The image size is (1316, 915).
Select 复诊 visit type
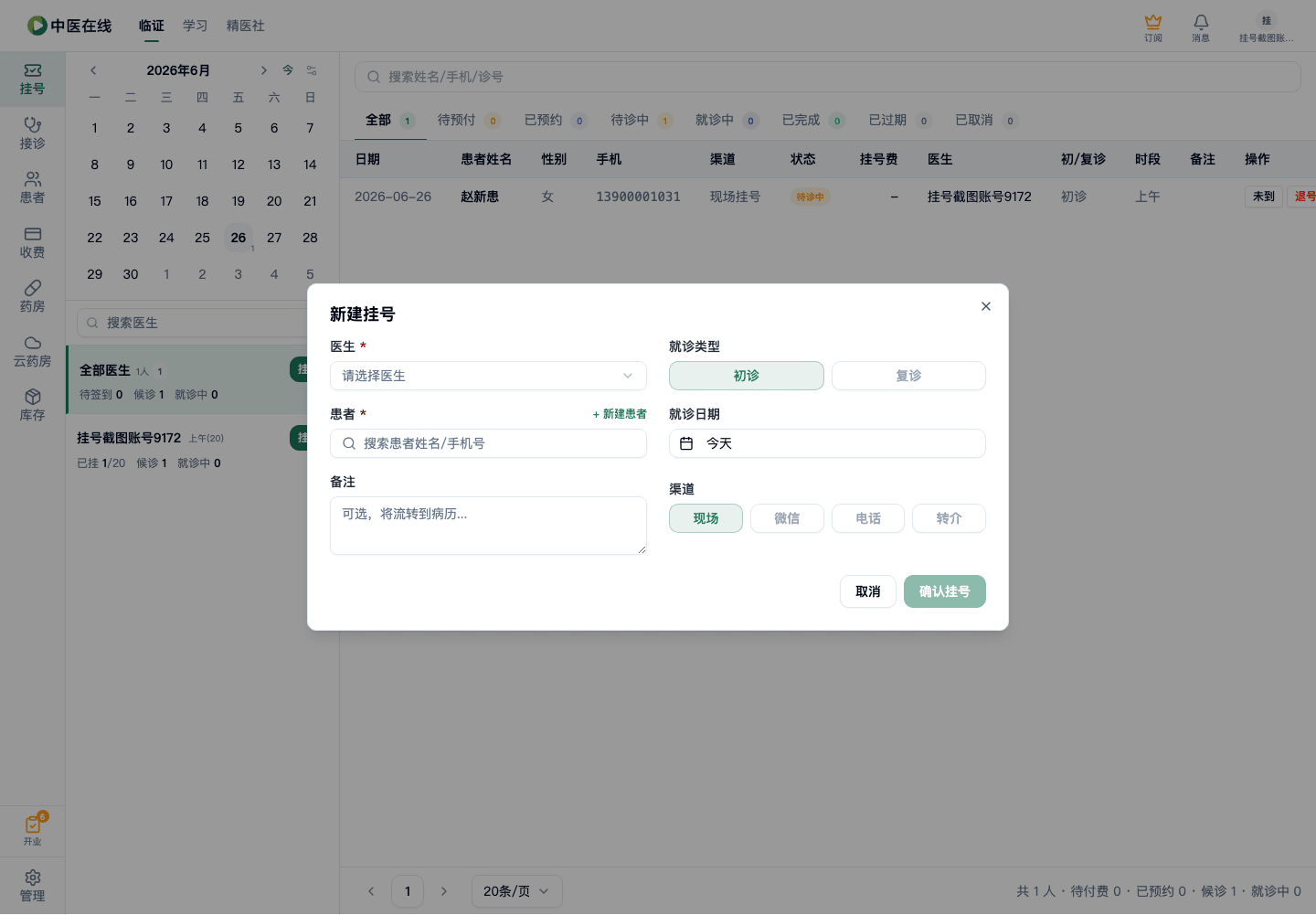908,376
